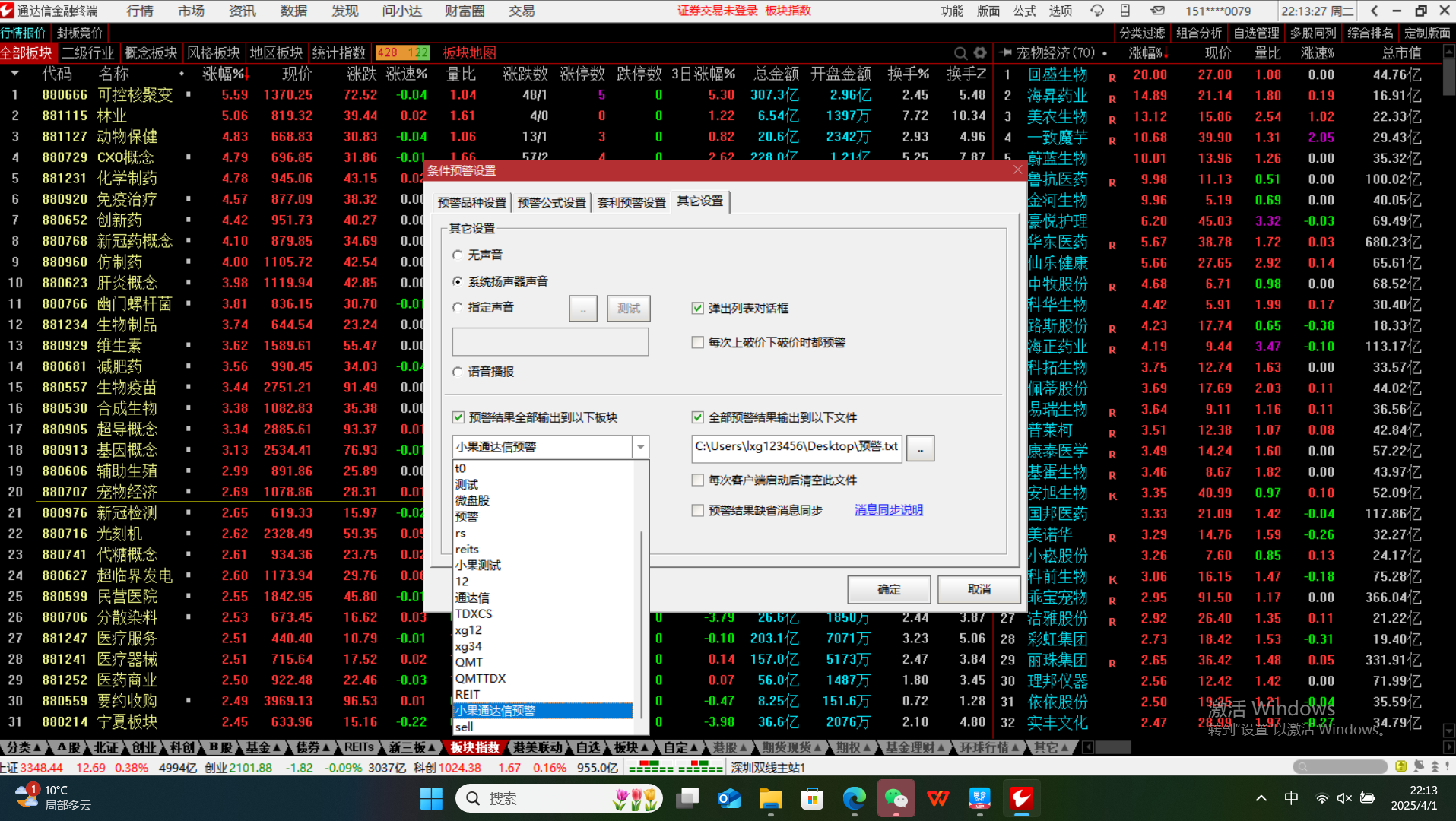The image size is (1456, 821).
Task: Click the 测试 sound button
Action: [x=629, y=309]
